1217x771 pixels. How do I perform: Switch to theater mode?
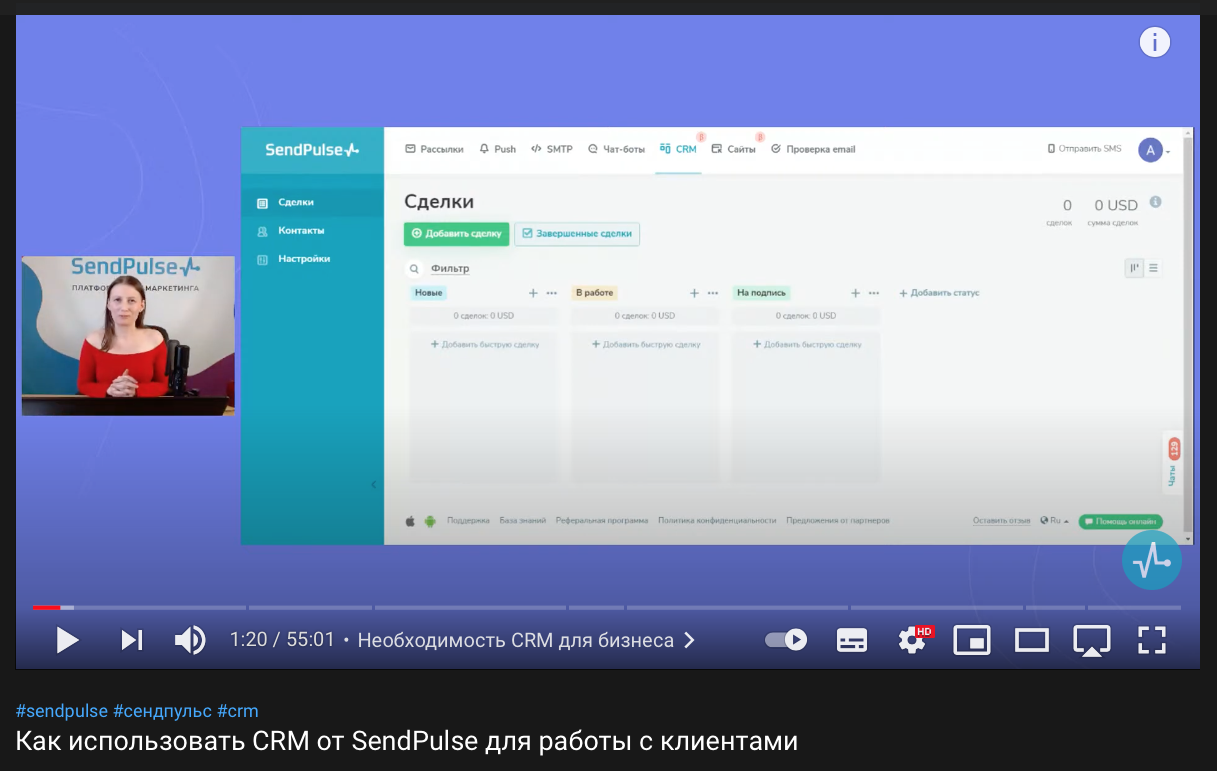coord(1032,640)
